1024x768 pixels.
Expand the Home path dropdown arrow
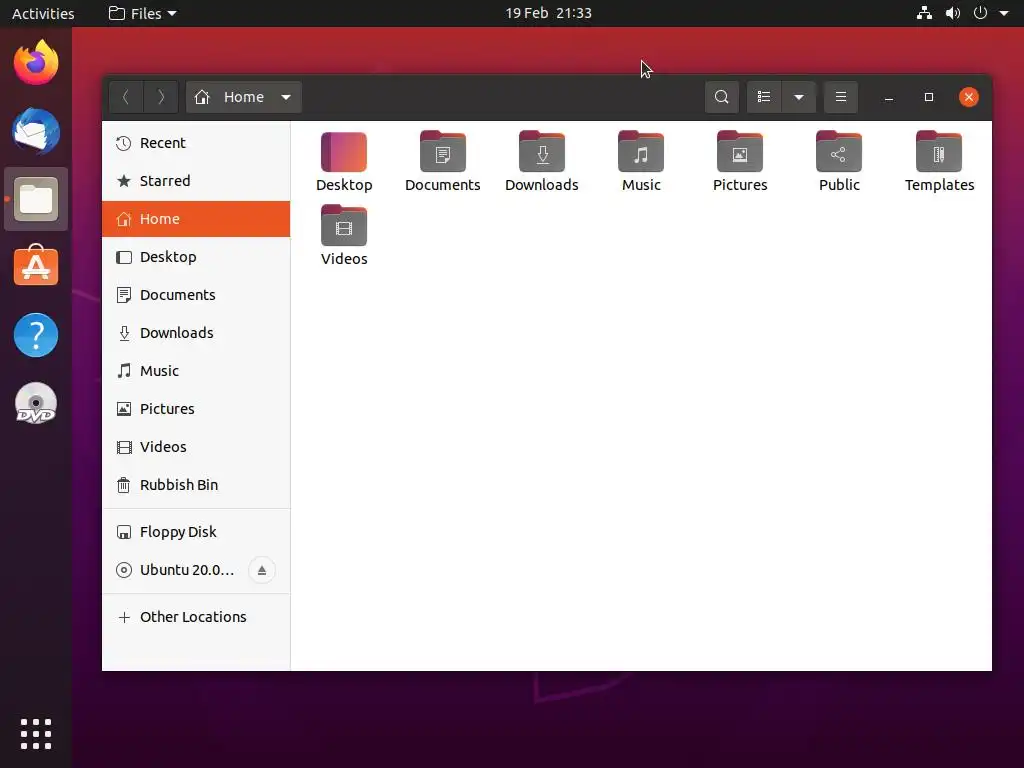[286, 97]
